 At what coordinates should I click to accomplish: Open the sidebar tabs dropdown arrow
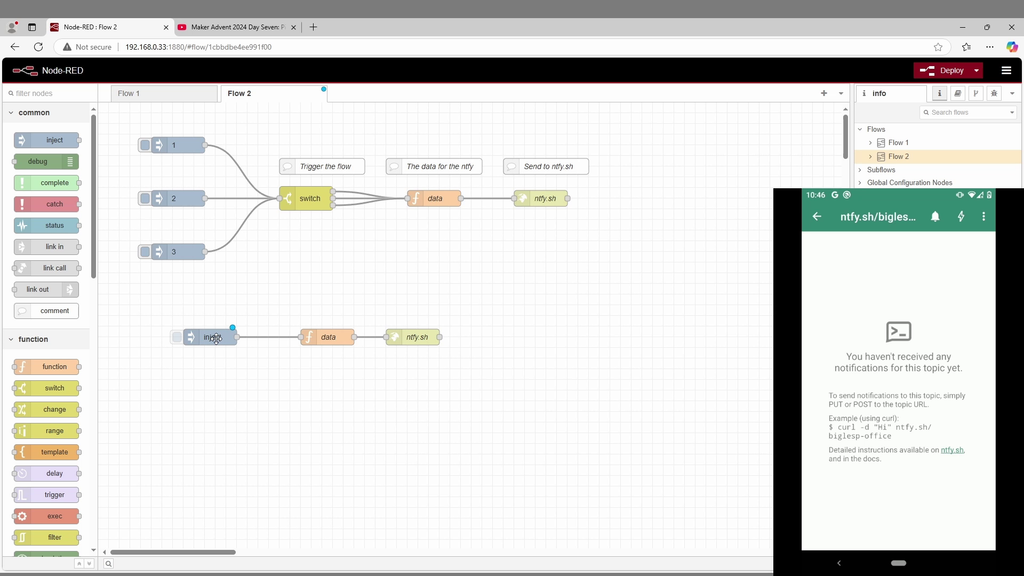click(x=1012, y=93)
